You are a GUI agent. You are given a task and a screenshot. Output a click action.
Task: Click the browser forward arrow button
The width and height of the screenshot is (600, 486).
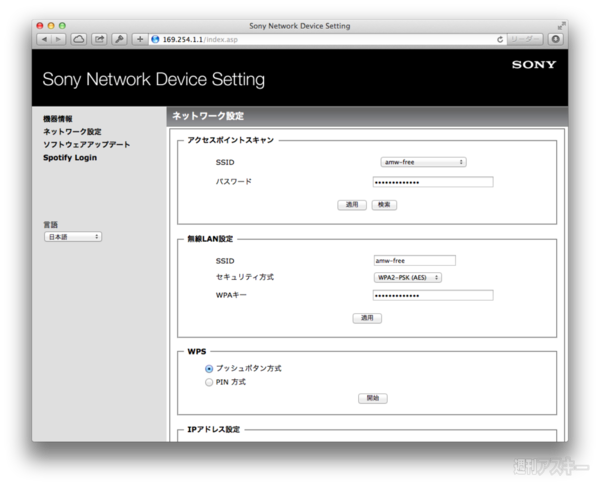[58, 39]
